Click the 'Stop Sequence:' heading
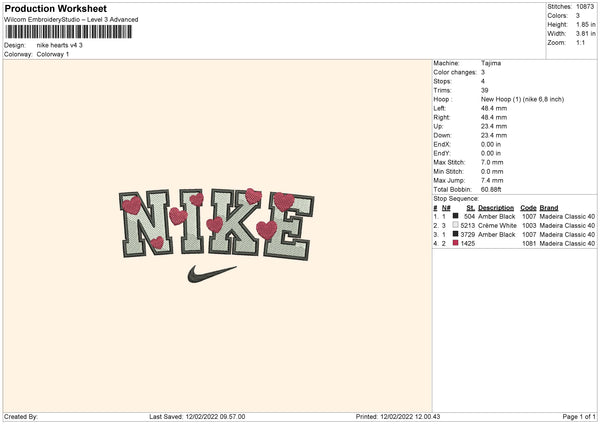This screenshot has height=424, width=600. [456, 199]
